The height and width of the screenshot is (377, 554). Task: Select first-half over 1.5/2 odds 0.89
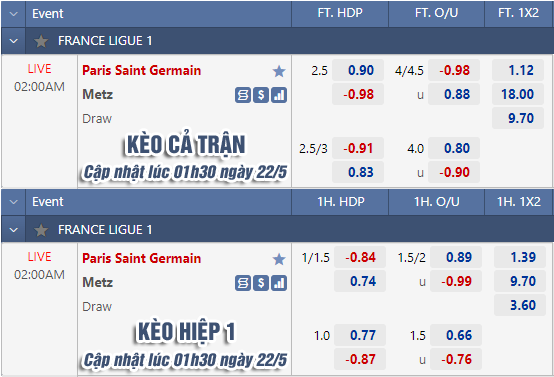tap(456, 257)
